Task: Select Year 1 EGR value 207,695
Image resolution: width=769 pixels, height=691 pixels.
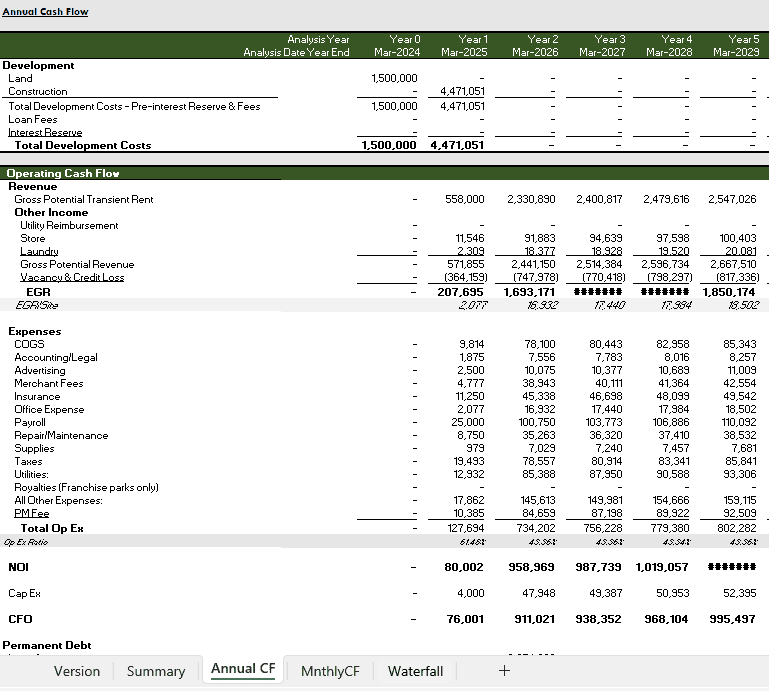Action: pos(461,292)
